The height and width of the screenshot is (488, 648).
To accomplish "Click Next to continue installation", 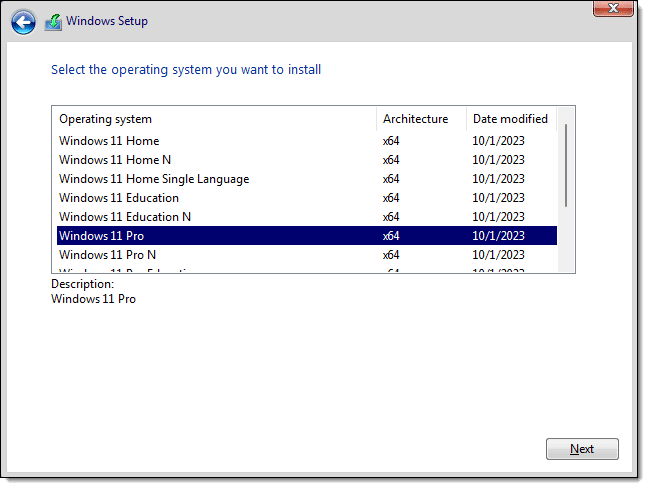I will (x=582, y=449).
